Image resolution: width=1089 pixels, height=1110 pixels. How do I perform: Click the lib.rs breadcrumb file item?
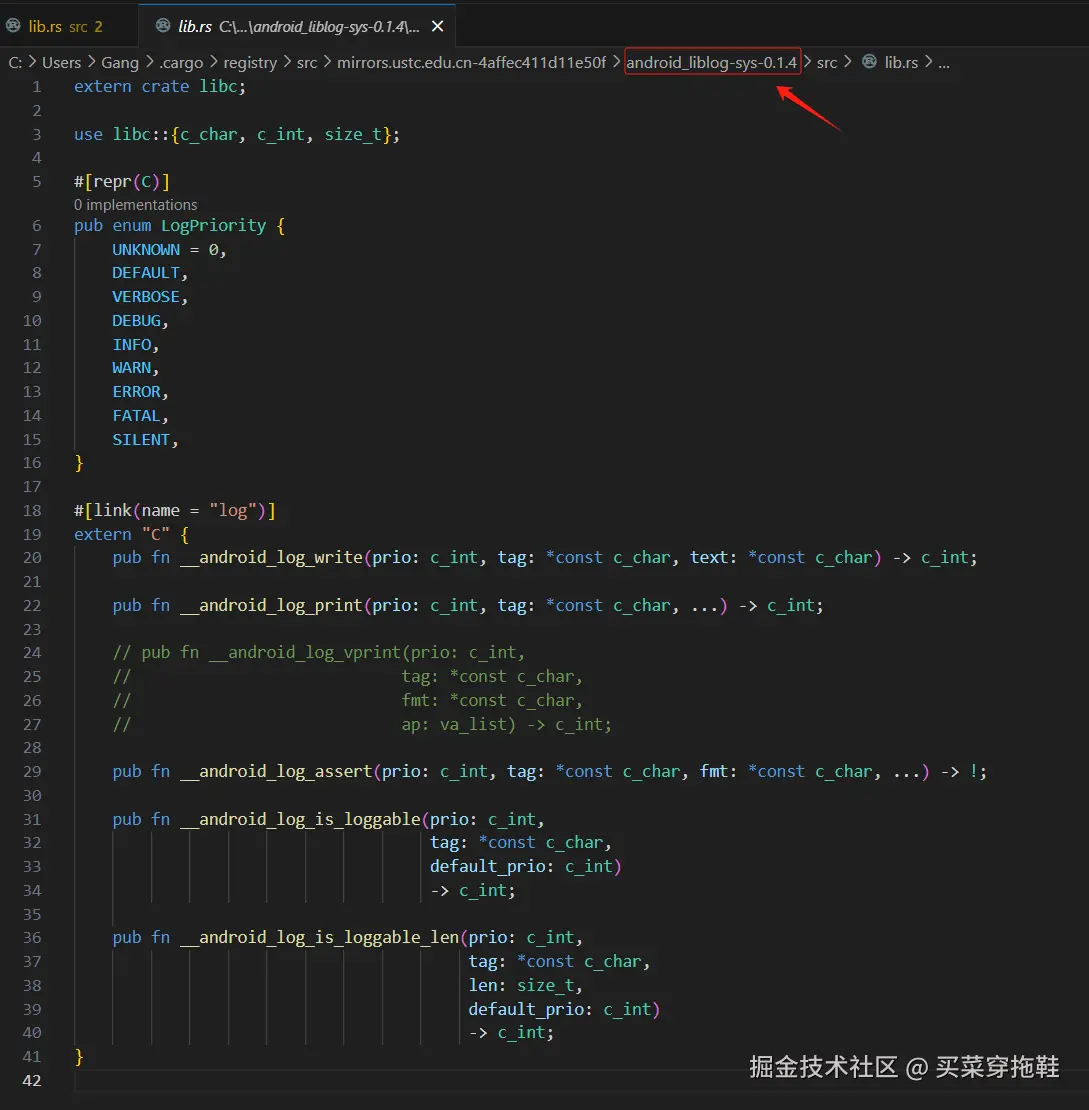tap(901, 63)
